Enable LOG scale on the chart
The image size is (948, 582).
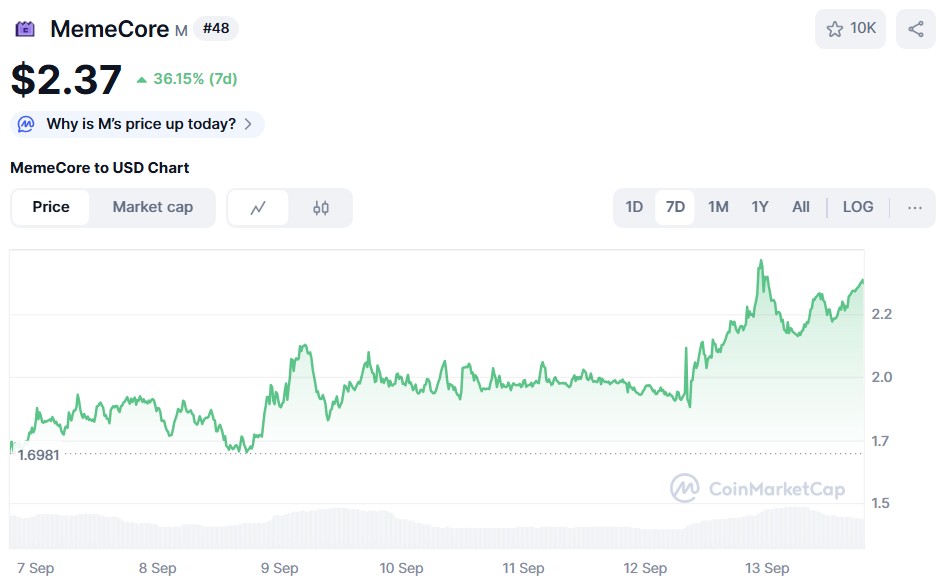[858, 207]
